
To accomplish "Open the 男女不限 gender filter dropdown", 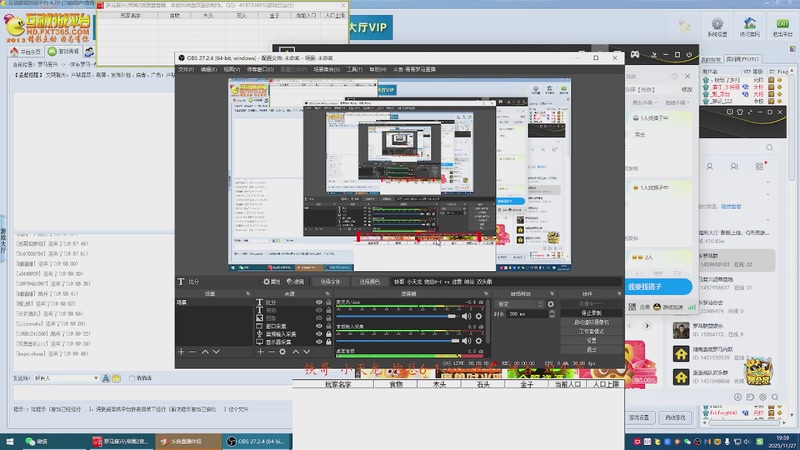I will [x=645, y=103].
